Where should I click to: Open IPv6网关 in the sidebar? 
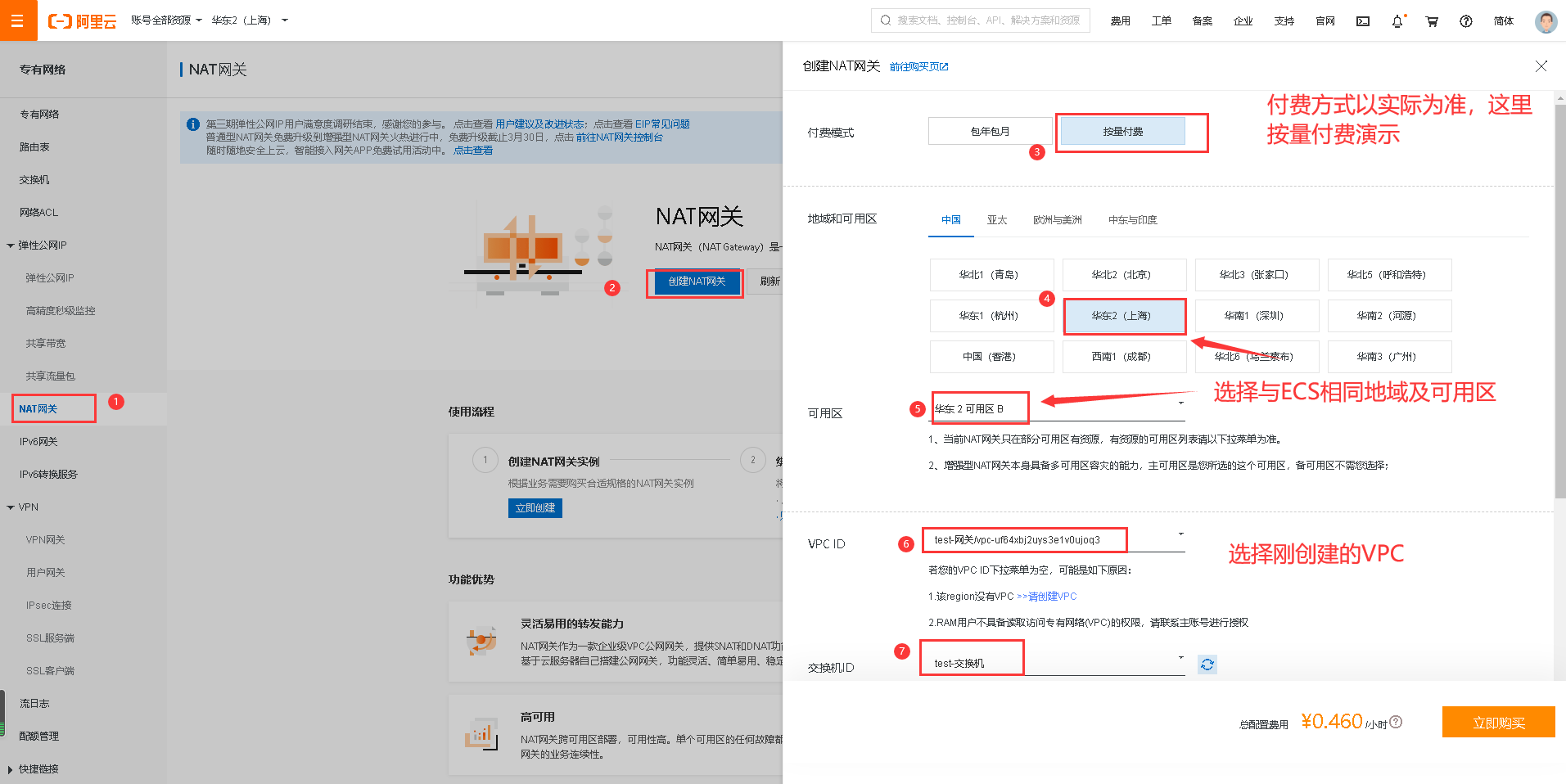38,442
